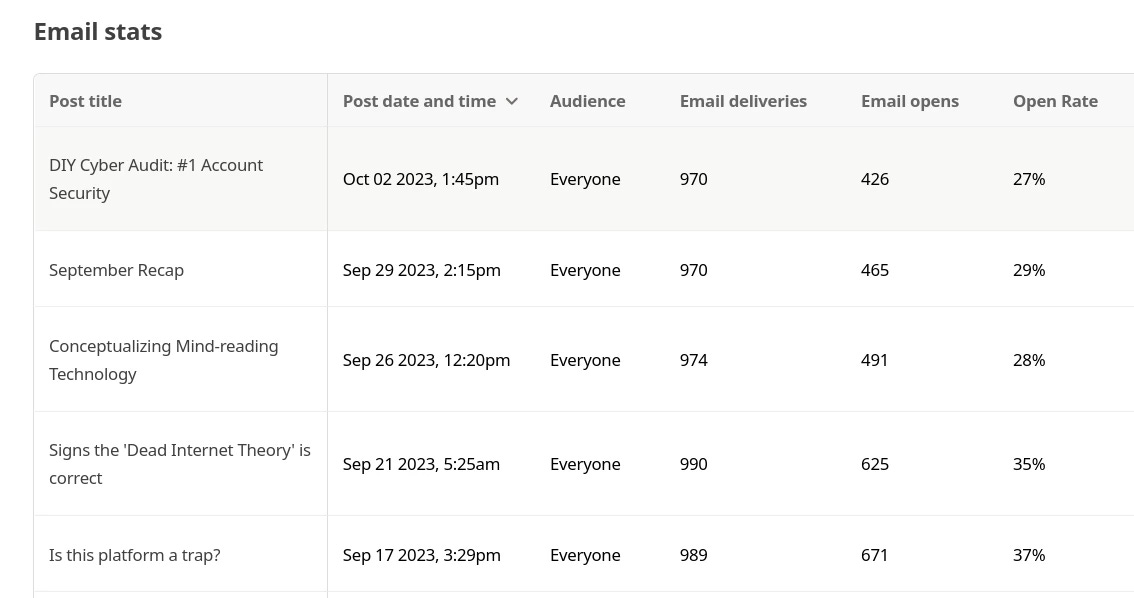Click the Email stats heading
1134x598 pixels.
(98, 32)
